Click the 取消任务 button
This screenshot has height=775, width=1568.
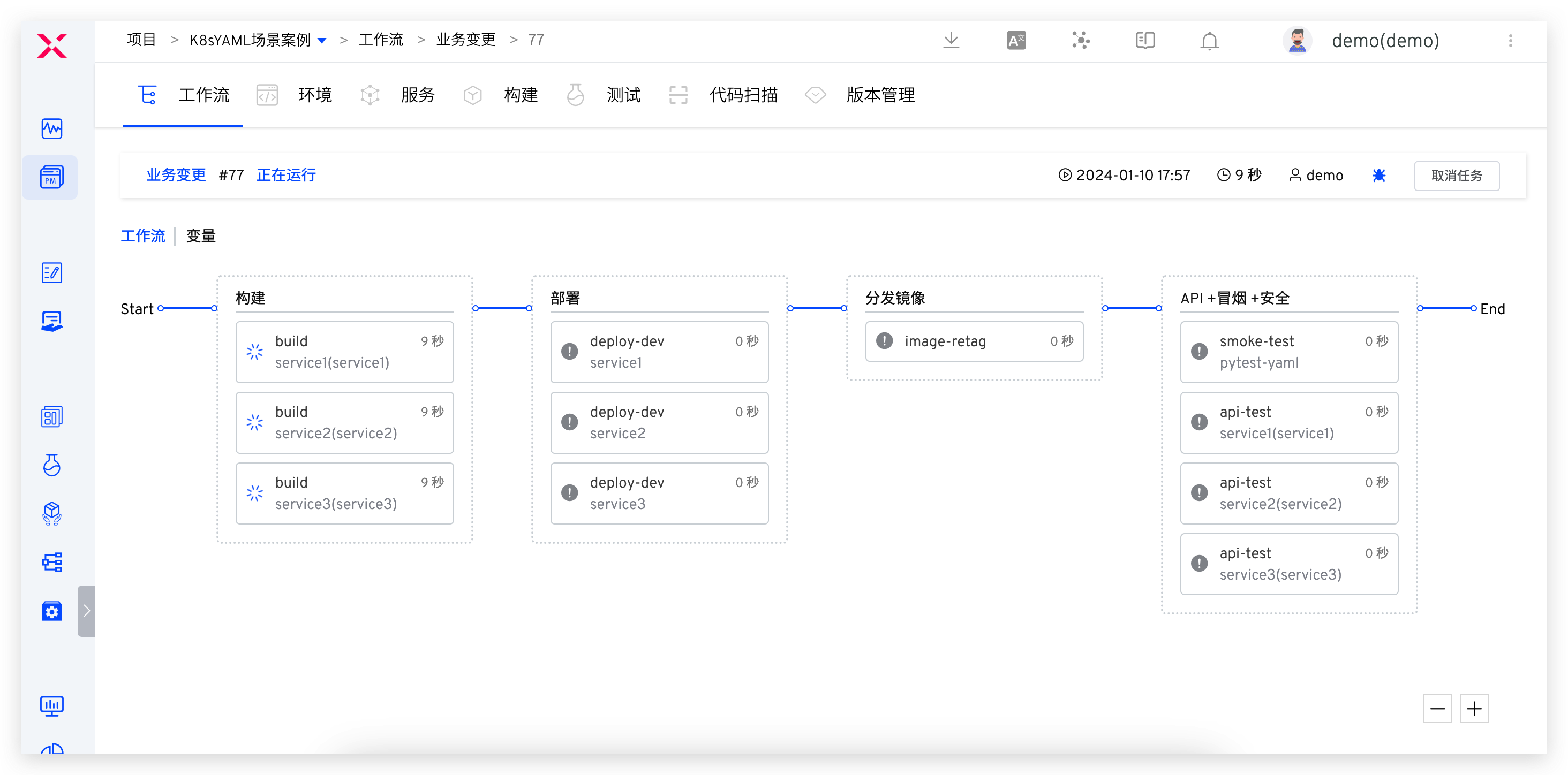click(1457, 175)
